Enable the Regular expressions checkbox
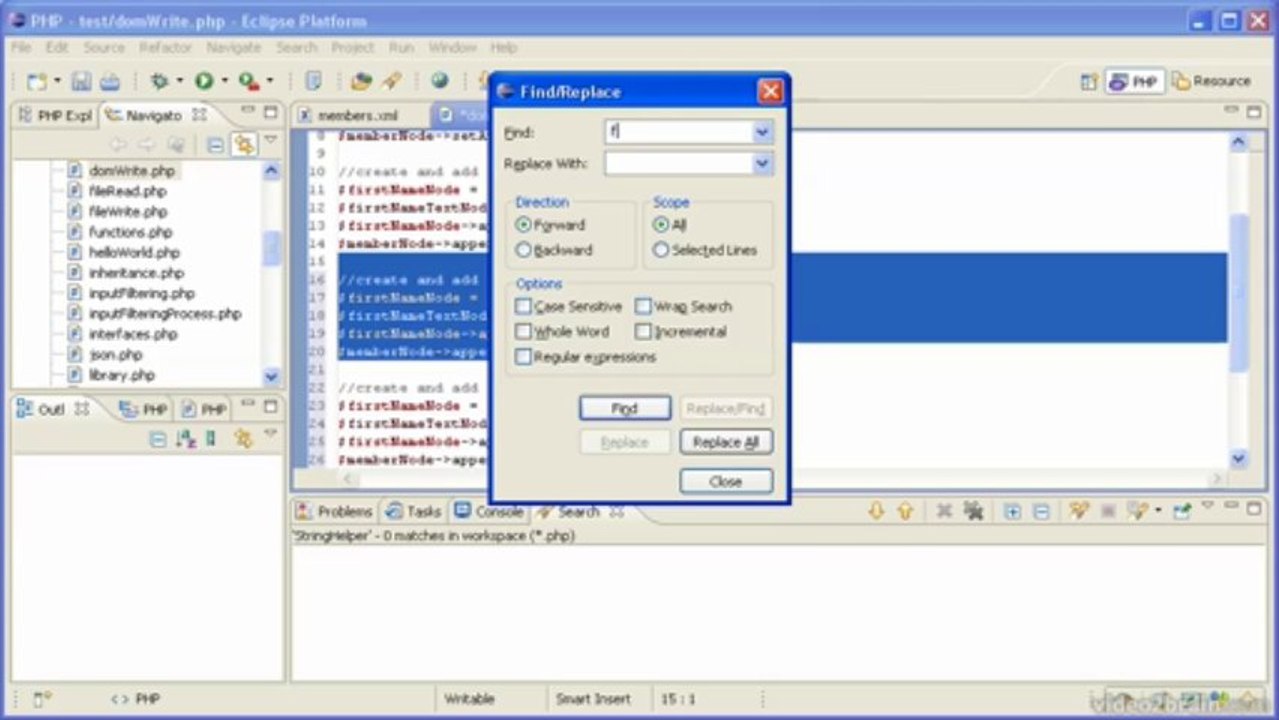Image resolution: width=1279 pixels, height=720 pixels. pyautogui.click(x=523, y=356)
